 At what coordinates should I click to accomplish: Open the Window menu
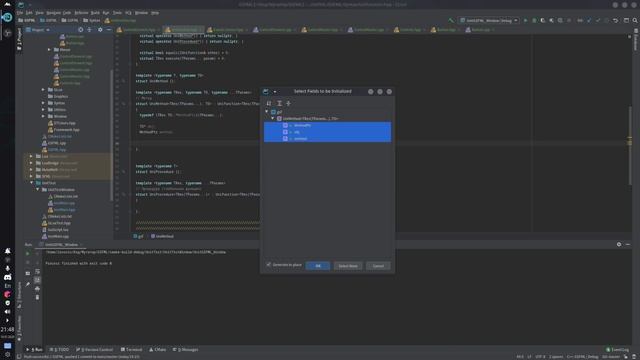pos(141,13)
